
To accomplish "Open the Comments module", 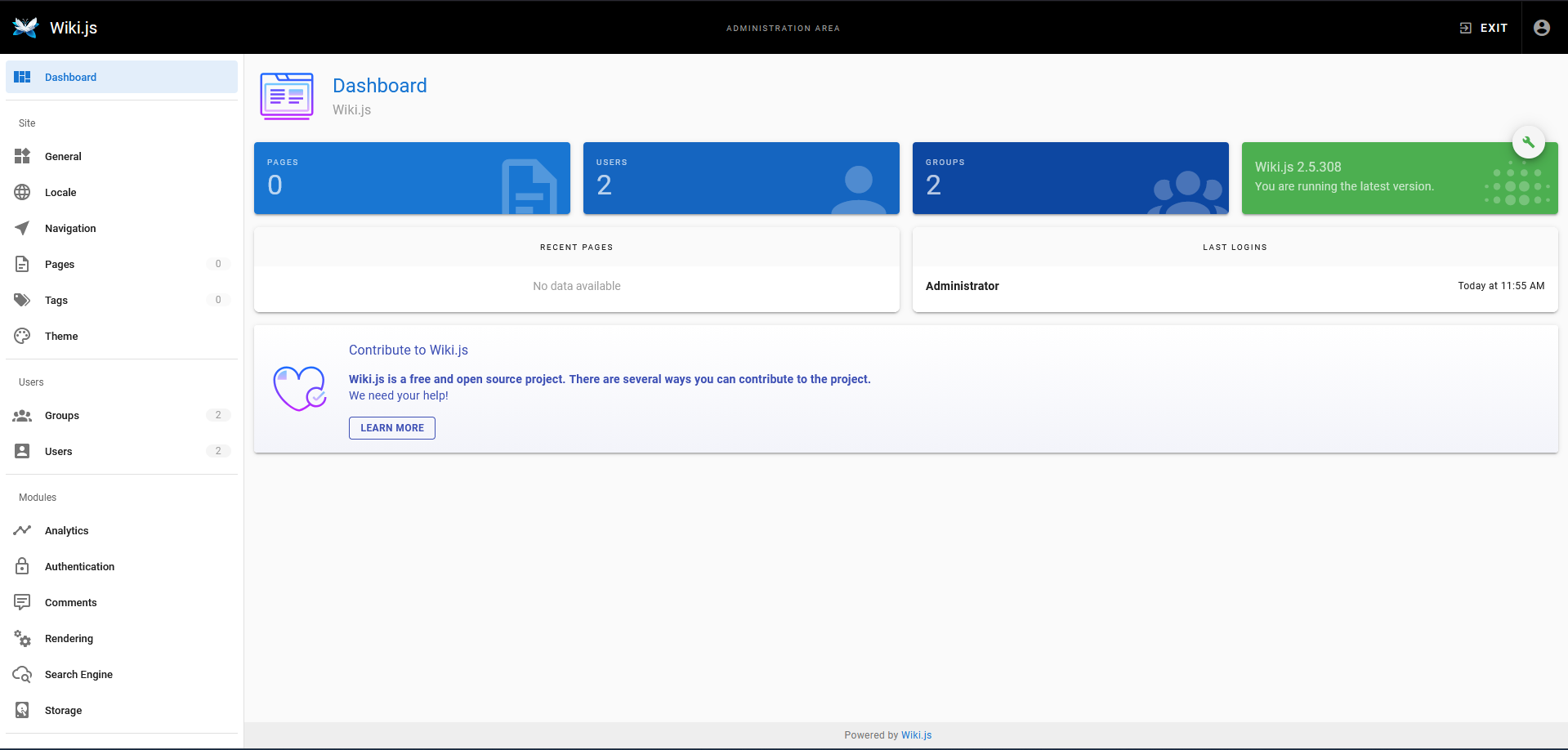I will tap(70, 603).
